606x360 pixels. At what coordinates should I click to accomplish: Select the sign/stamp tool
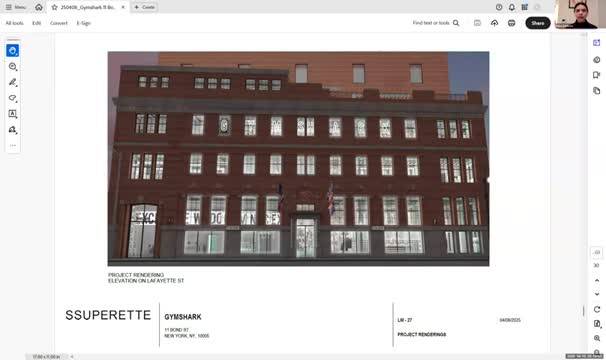tap(12, 130)
